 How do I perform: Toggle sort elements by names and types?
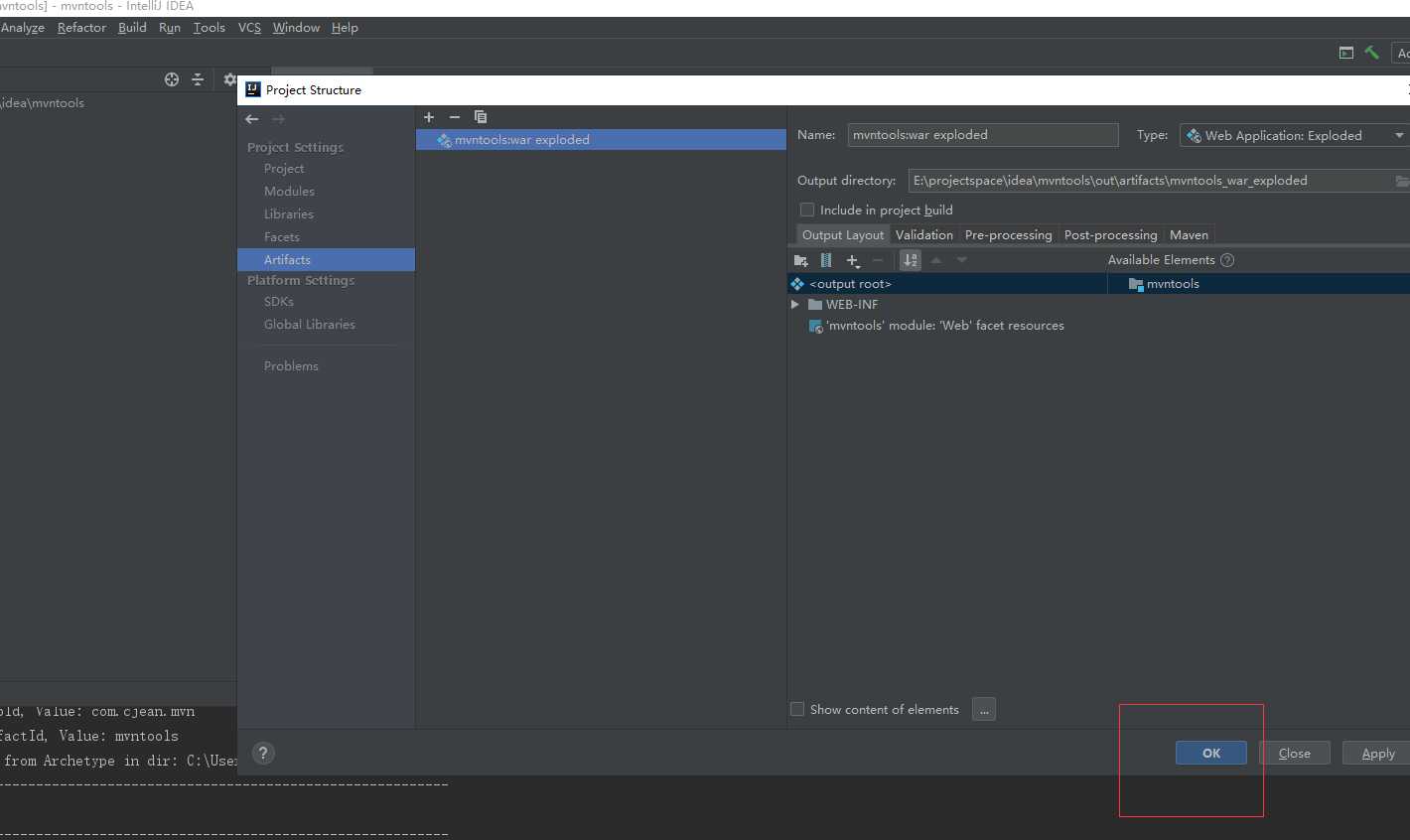click(911, 260)
